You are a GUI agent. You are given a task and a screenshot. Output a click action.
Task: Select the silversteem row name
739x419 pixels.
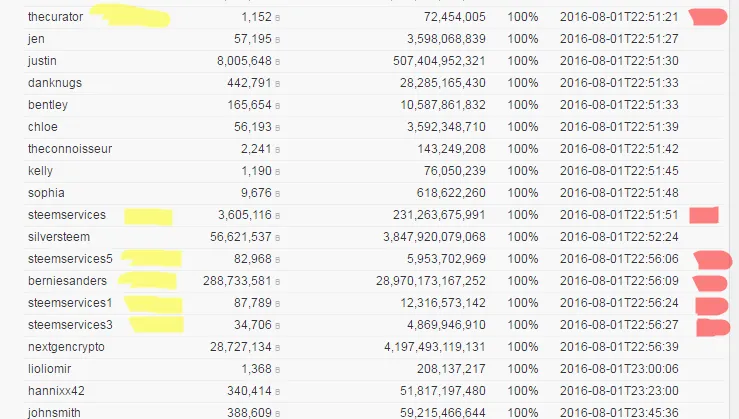coord(59,237)
